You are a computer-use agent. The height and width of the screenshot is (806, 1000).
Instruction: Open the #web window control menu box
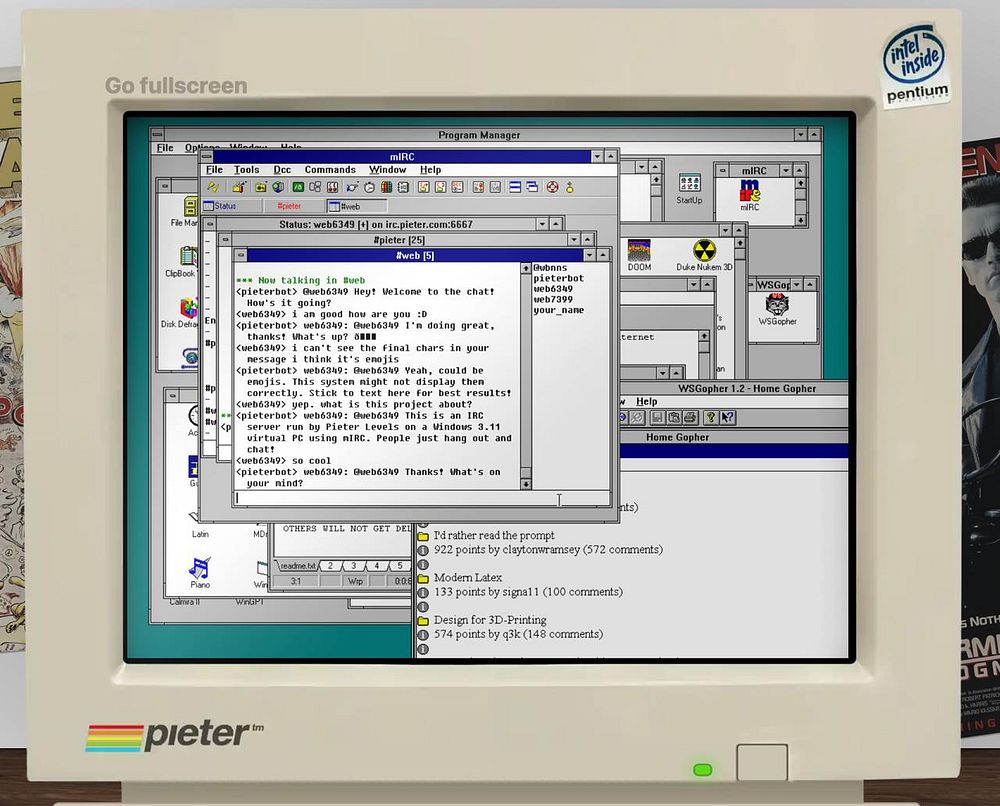[241, 255]
